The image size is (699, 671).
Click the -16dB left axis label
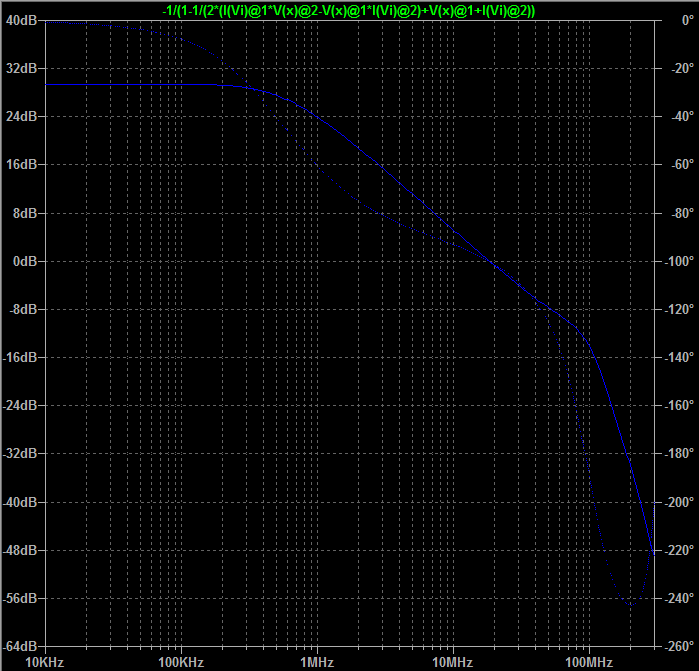tap(20, 358)
